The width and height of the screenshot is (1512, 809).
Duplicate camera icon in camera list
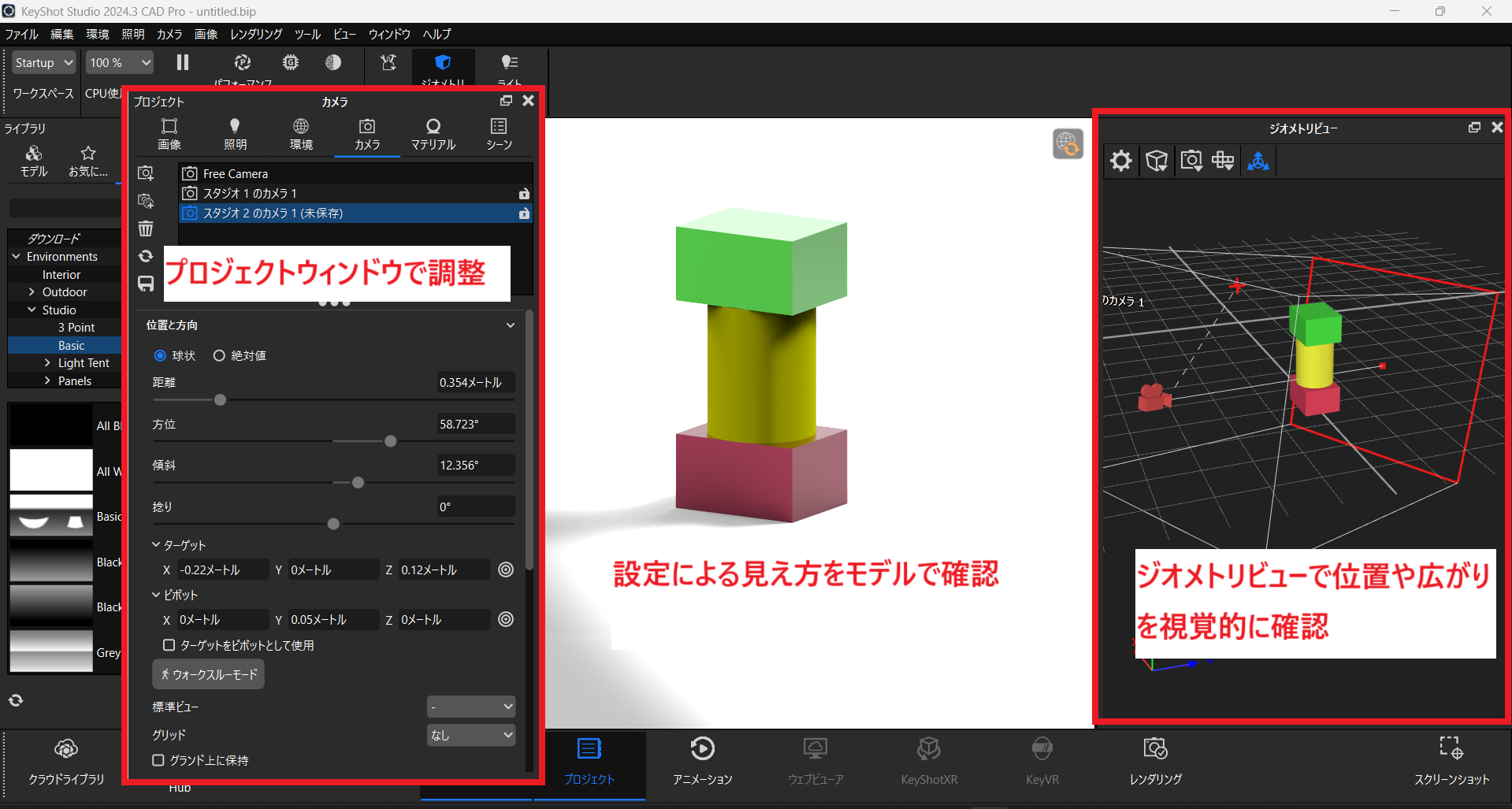(146, 201)
